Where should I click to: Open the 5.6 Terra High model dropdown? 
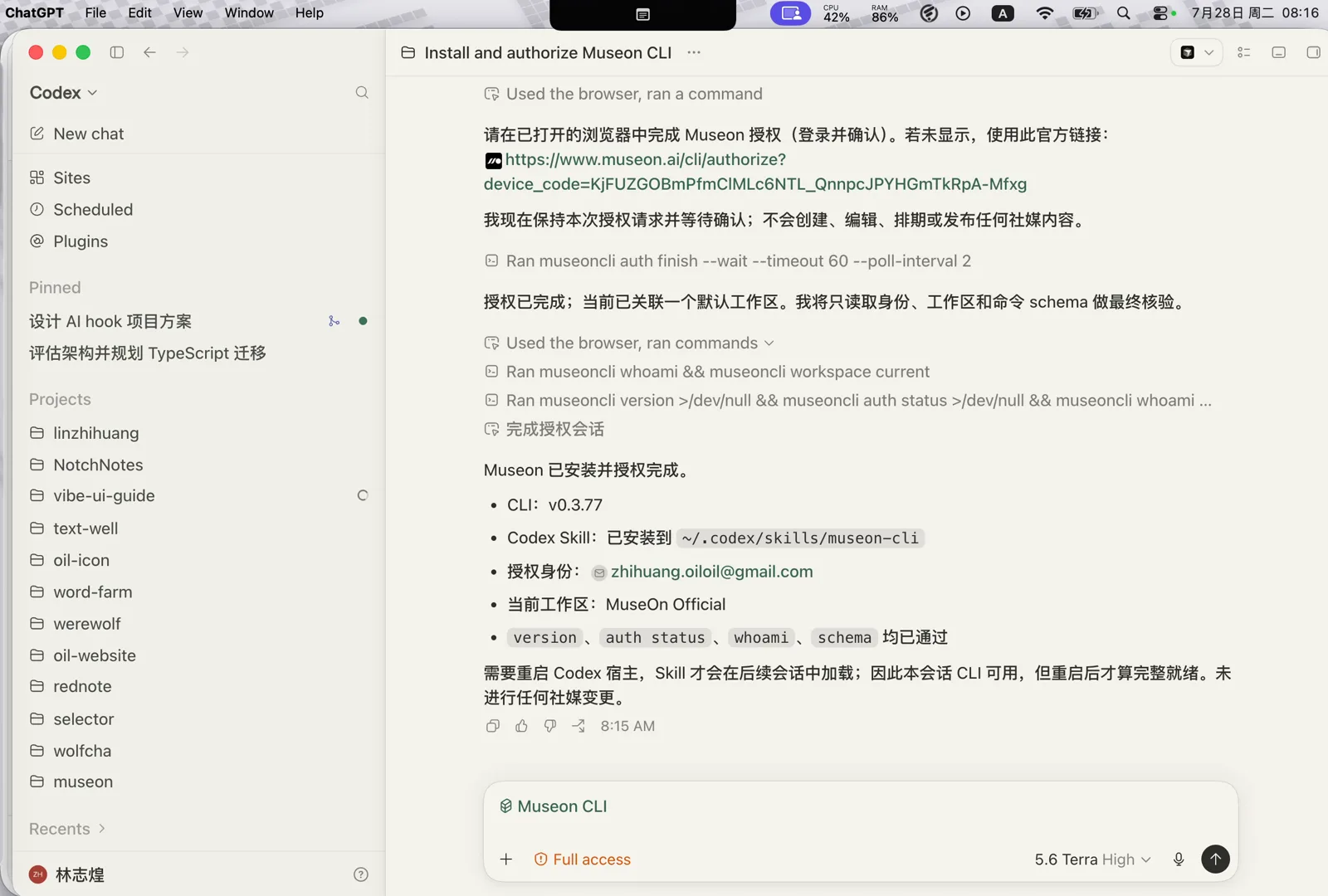click(x=1092, y=859)
